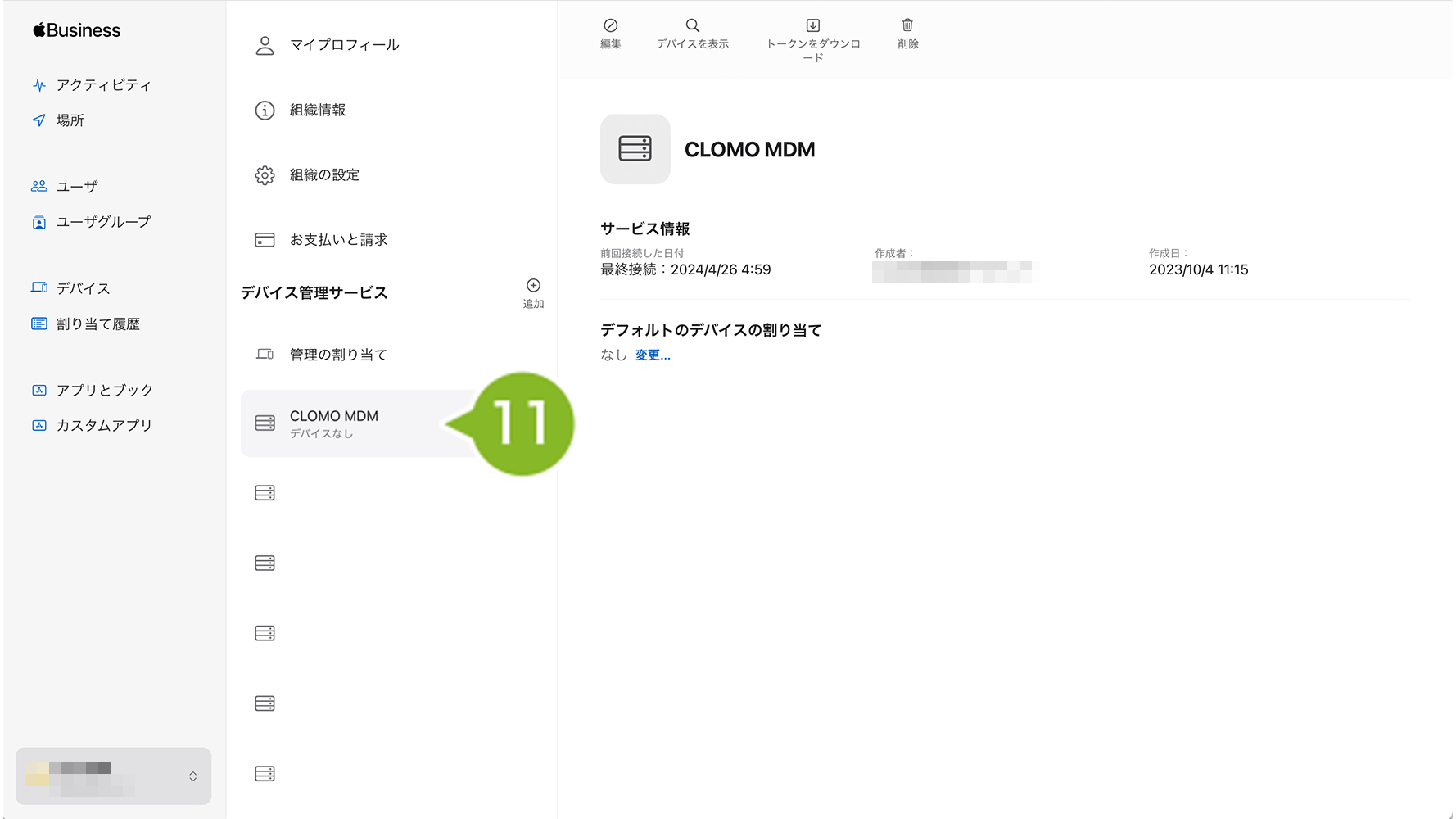The image size is (1456, 819).
Task: Select マイプロフィール settings entry
Action: click(328, 45)
